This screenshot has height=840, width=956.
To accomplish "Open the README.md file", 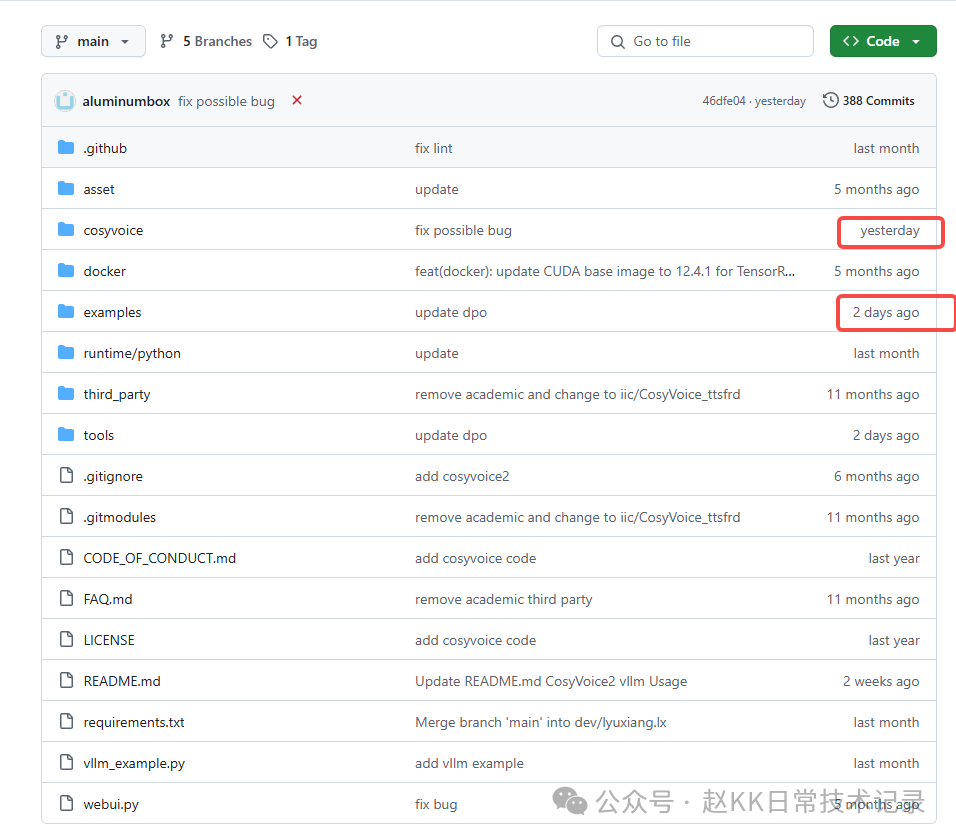I will 122,681.
